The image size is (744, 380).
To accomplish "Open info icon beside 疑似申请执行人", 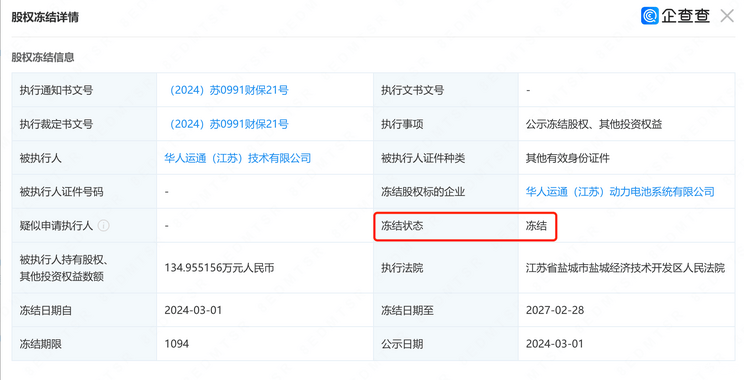I will (x=103, y=225).
